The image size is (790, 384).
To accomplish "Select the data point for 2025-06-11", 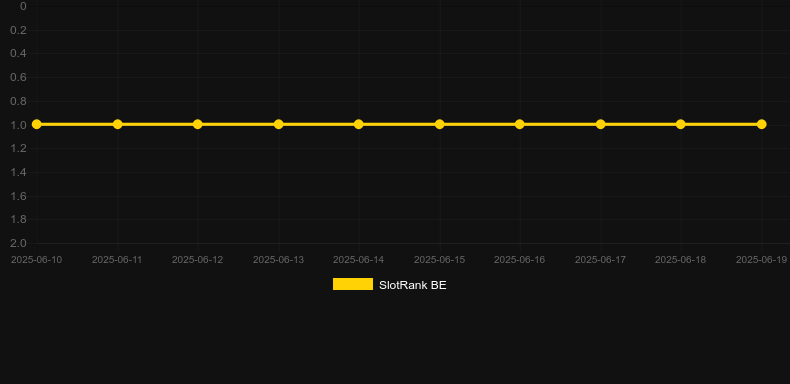I will click(x=117, y=124).
